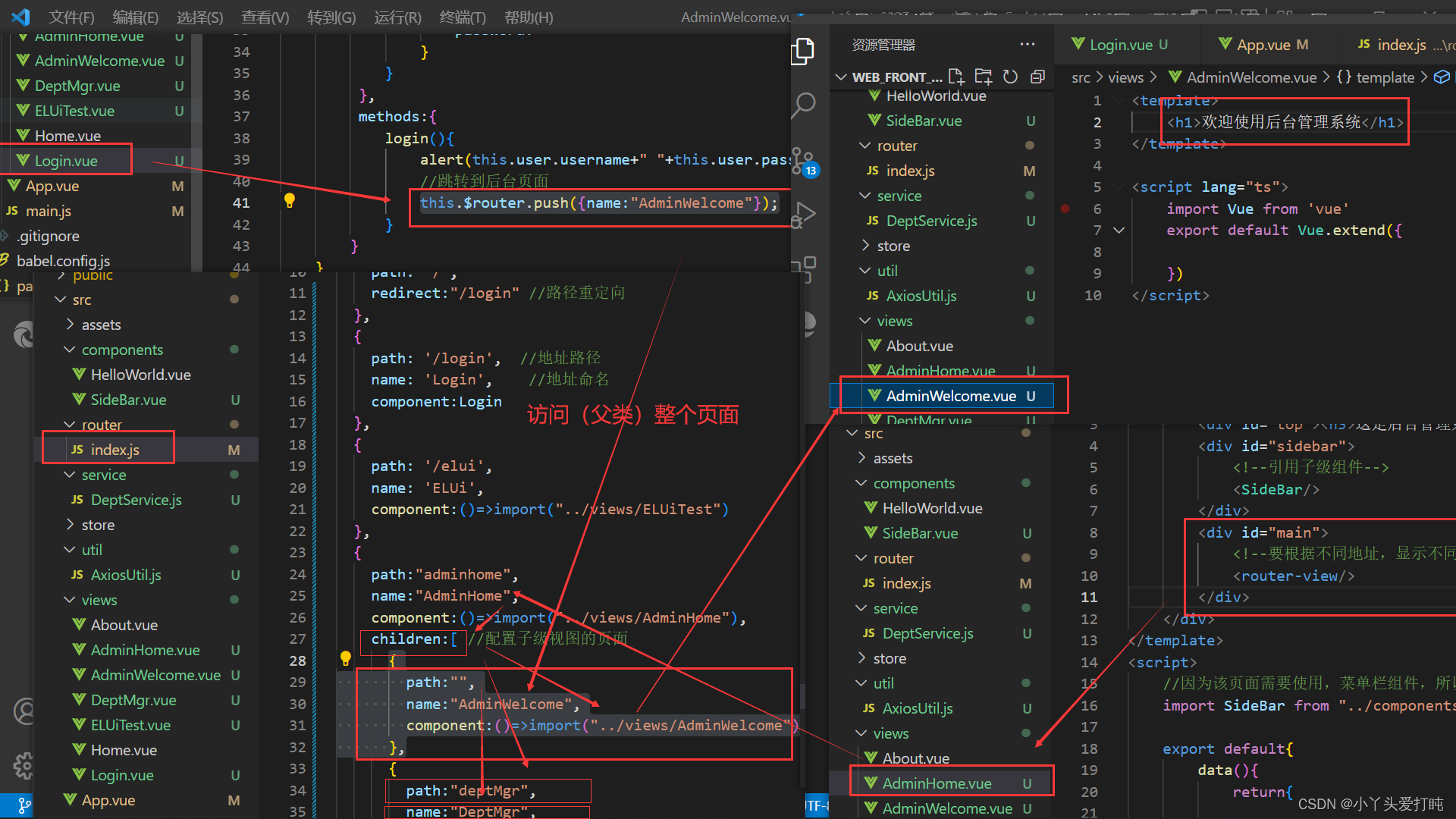Click the h1 欢迎使用后台管理系统 code line

1285,122
